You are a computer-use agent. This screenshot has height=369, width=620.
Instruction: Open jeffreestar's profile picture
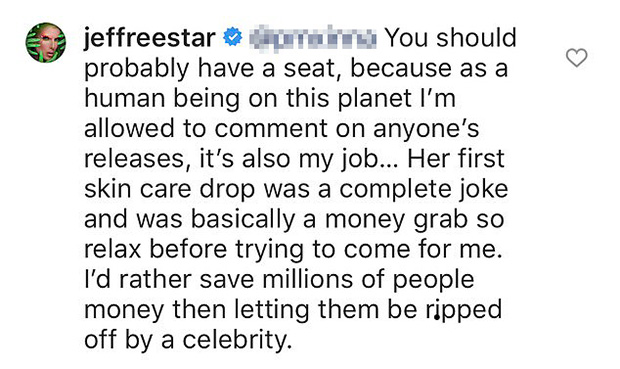46,43
